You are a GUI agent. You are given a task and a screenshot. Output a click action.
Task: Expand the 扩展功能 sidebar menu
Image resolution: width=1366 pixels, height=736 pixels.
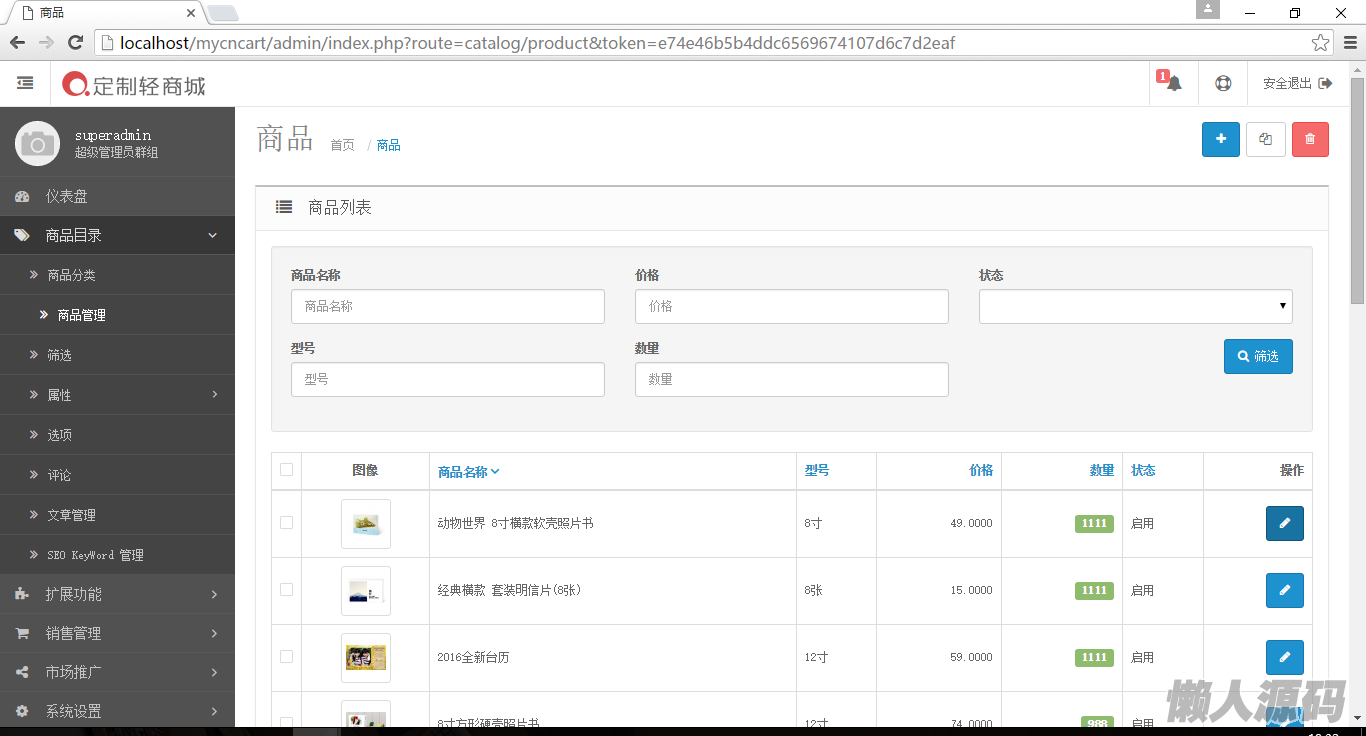(117, 594)
